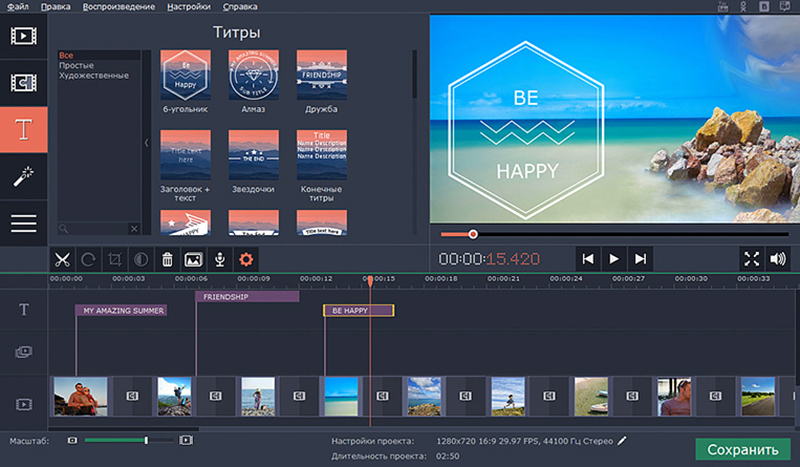800x467 pixels.
Task: Select the Алмаз title thumbnail
Action: [x=253, y=75]
